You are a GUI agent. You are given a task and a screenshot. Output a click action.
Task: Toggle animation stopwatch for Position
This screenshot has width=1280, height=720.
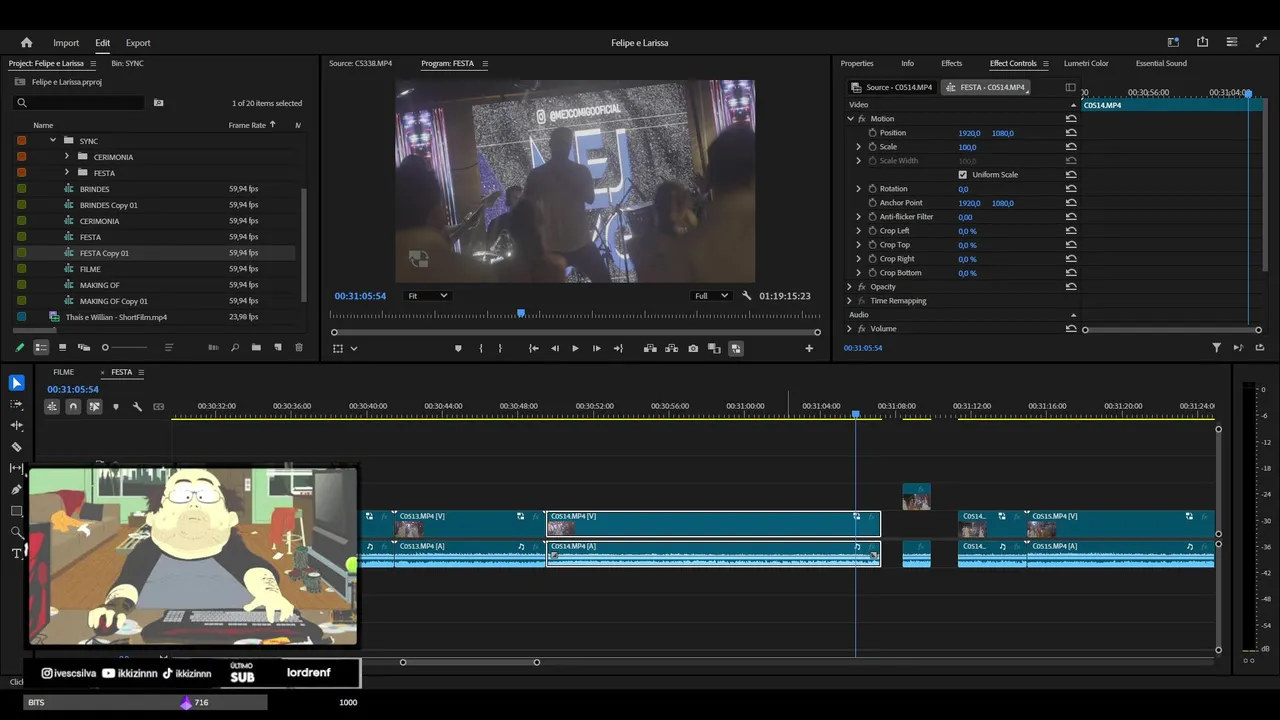click(872, 133)
